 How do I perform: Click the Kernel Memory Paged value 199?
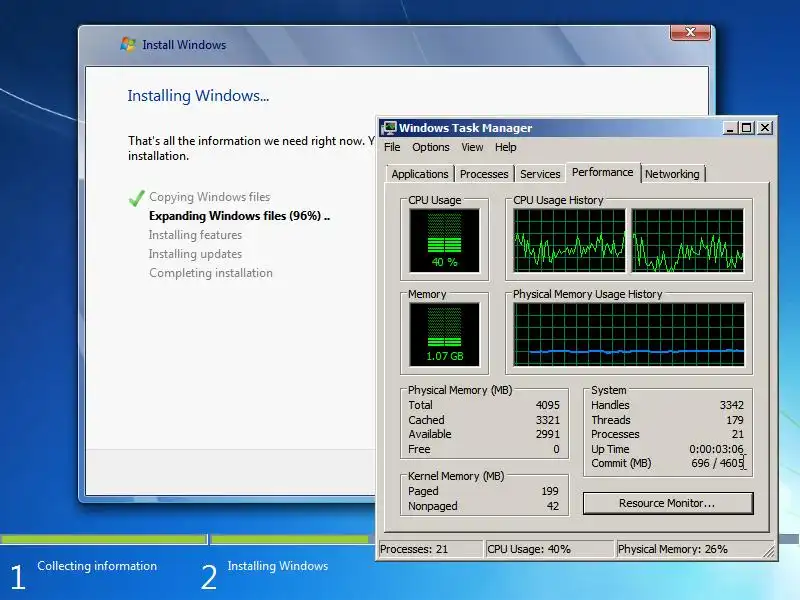pos(550,491)
